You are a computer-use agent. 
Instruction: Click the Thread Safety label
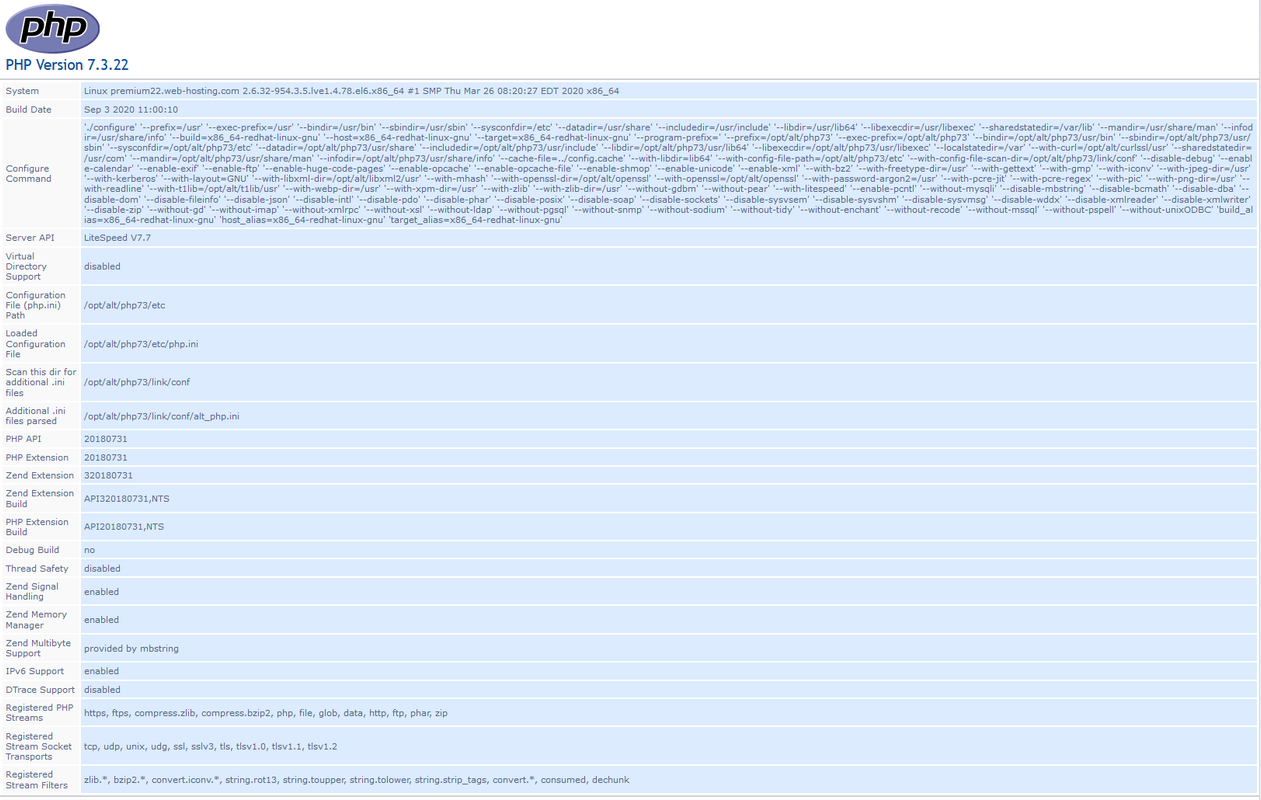(x=37, y=568)
